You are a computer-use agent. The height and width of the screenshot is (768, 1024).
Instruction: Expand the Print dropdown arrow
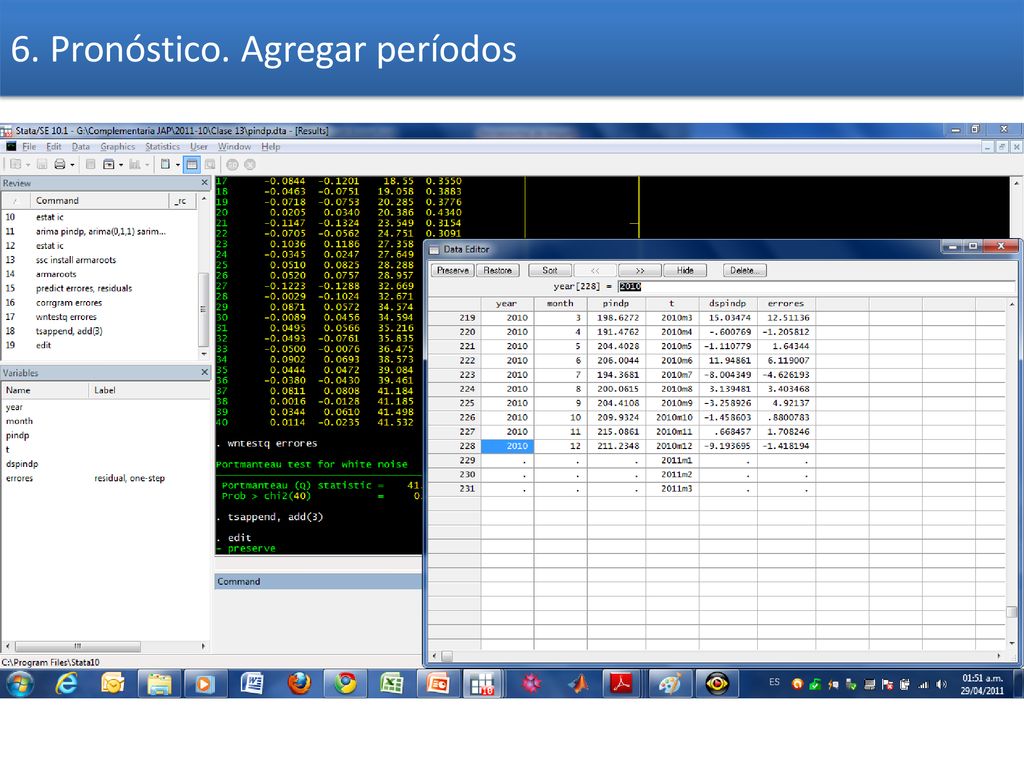72,165
